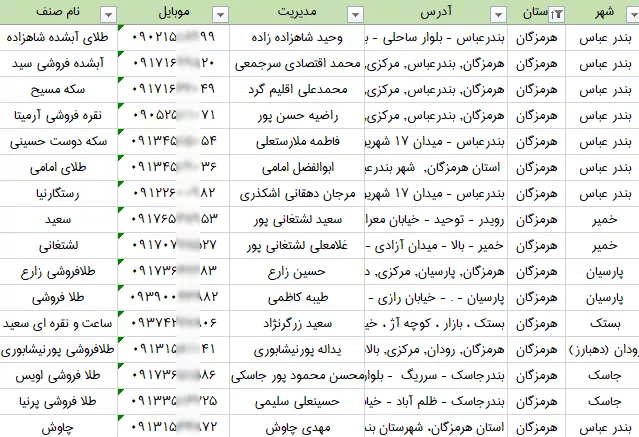639x437 pixels.
Task: Select manager cell ابوالفضل امامی
Action: 297,168
